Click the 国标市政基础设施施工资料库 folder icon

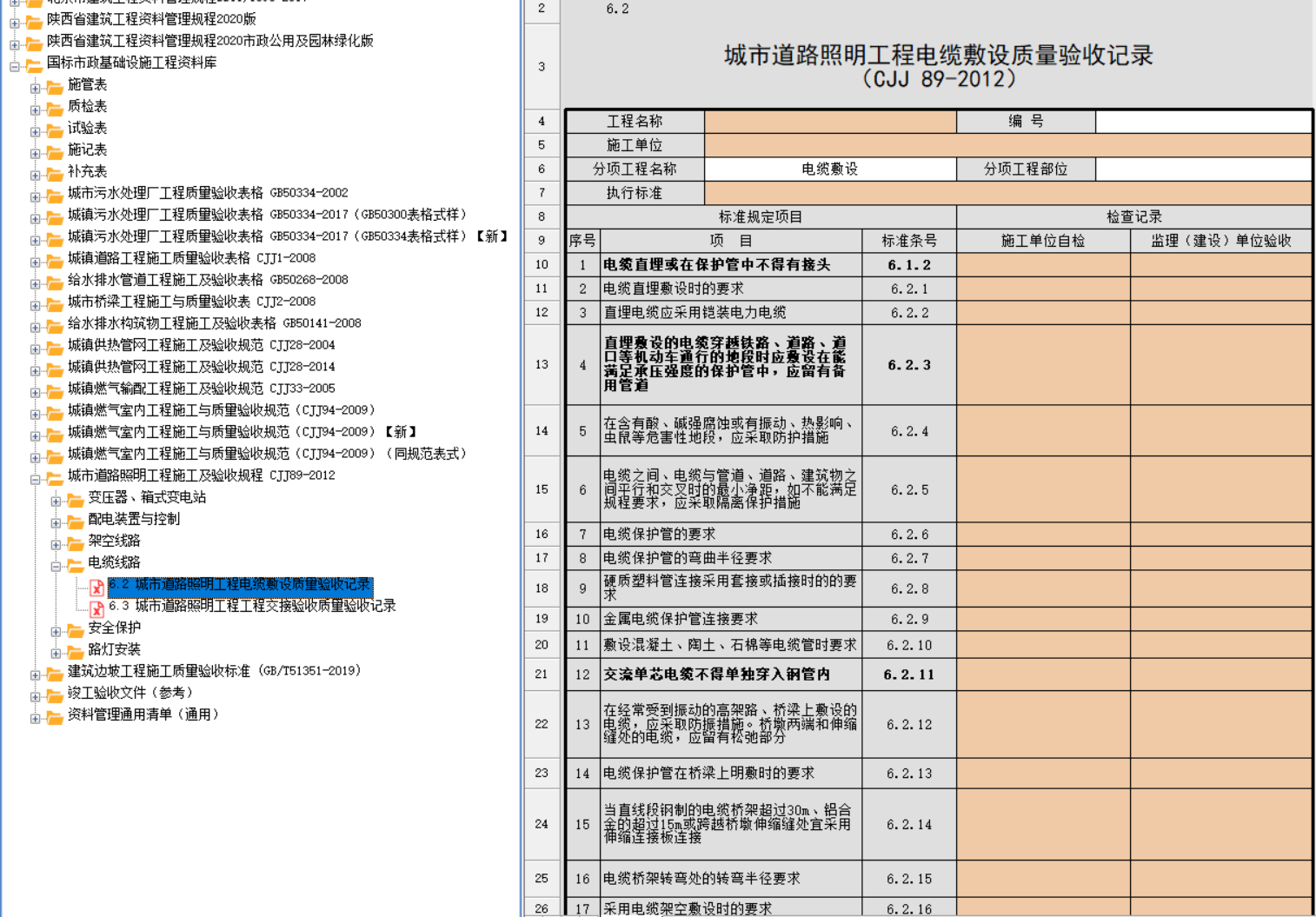34,63
